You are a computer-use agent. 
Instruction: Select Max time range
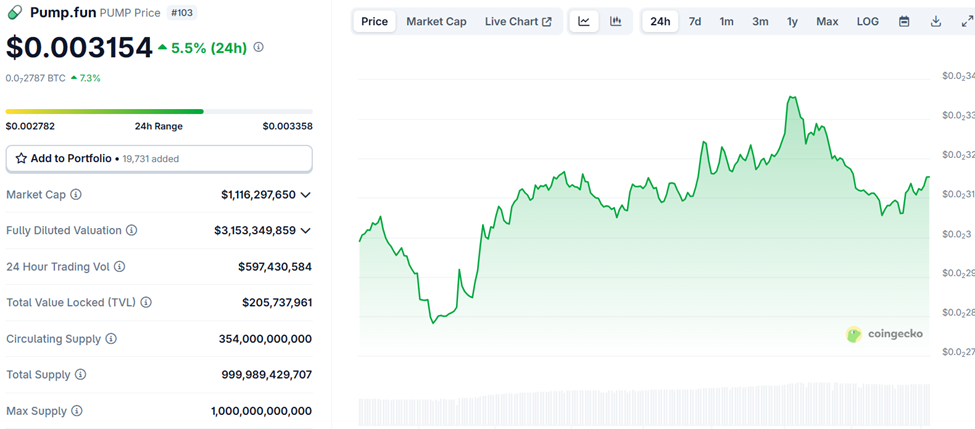[x=827, y=21]
